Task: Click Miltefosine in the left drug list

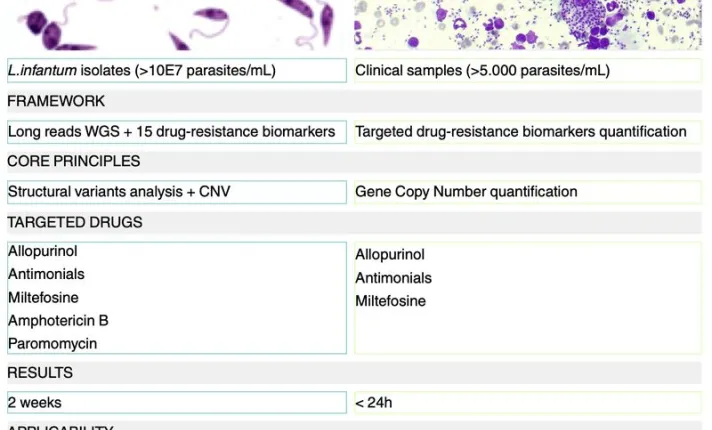Action: (44, 298)
